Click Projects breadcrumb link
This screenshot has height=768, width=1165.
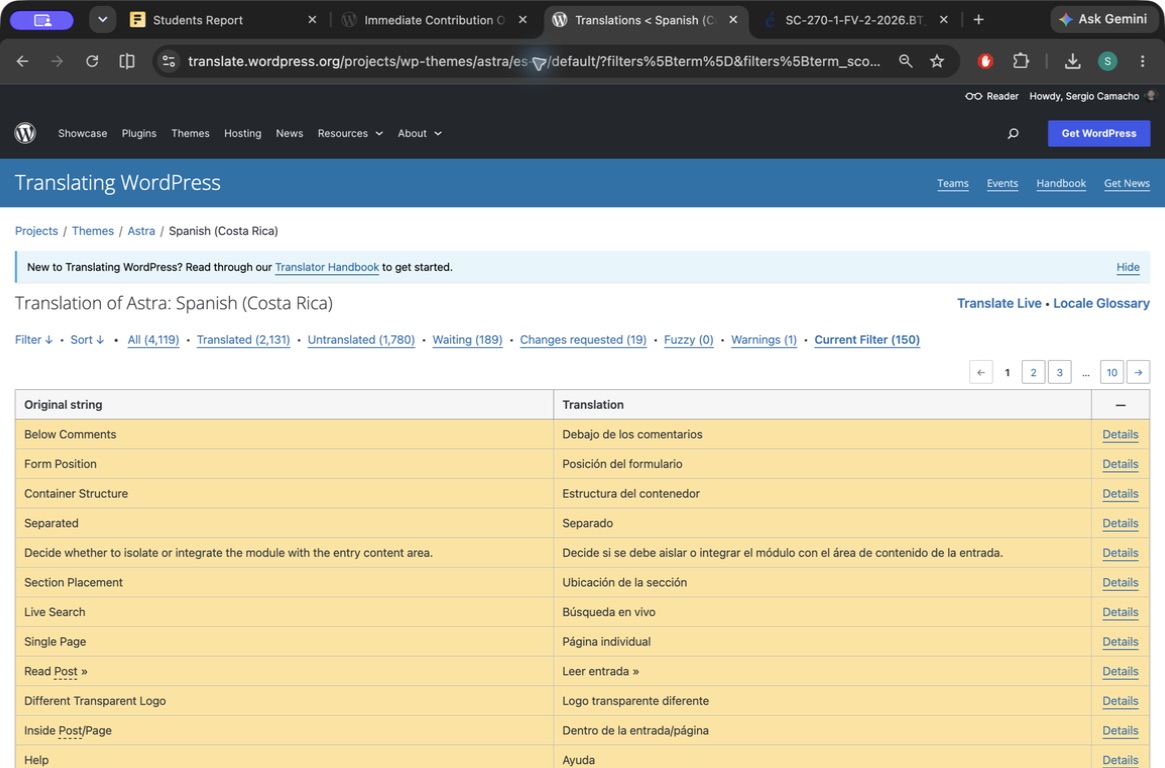pyautogui.click(x=36, y=231)
